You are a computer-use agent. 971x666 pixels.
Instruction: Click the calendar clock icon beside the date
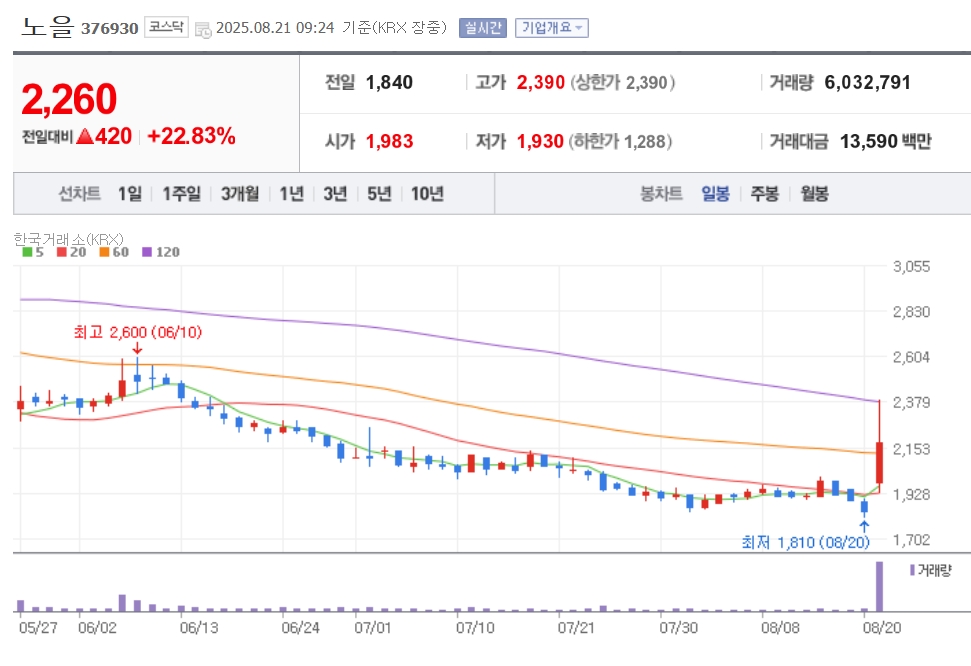click(203, 29)
